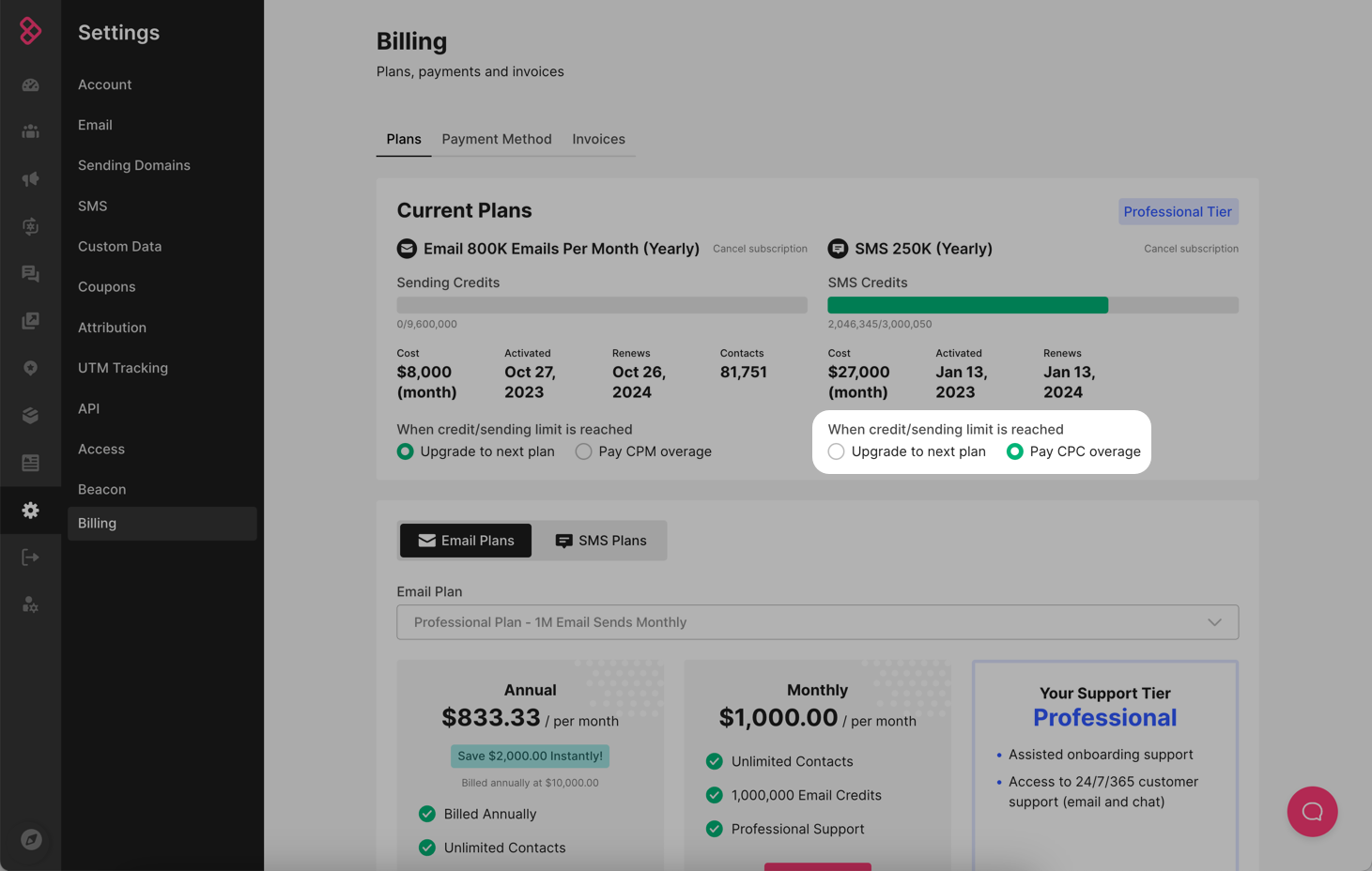Click the user admin gear icon
Viewport: 1372px width, 871px height.
point(30,604)
